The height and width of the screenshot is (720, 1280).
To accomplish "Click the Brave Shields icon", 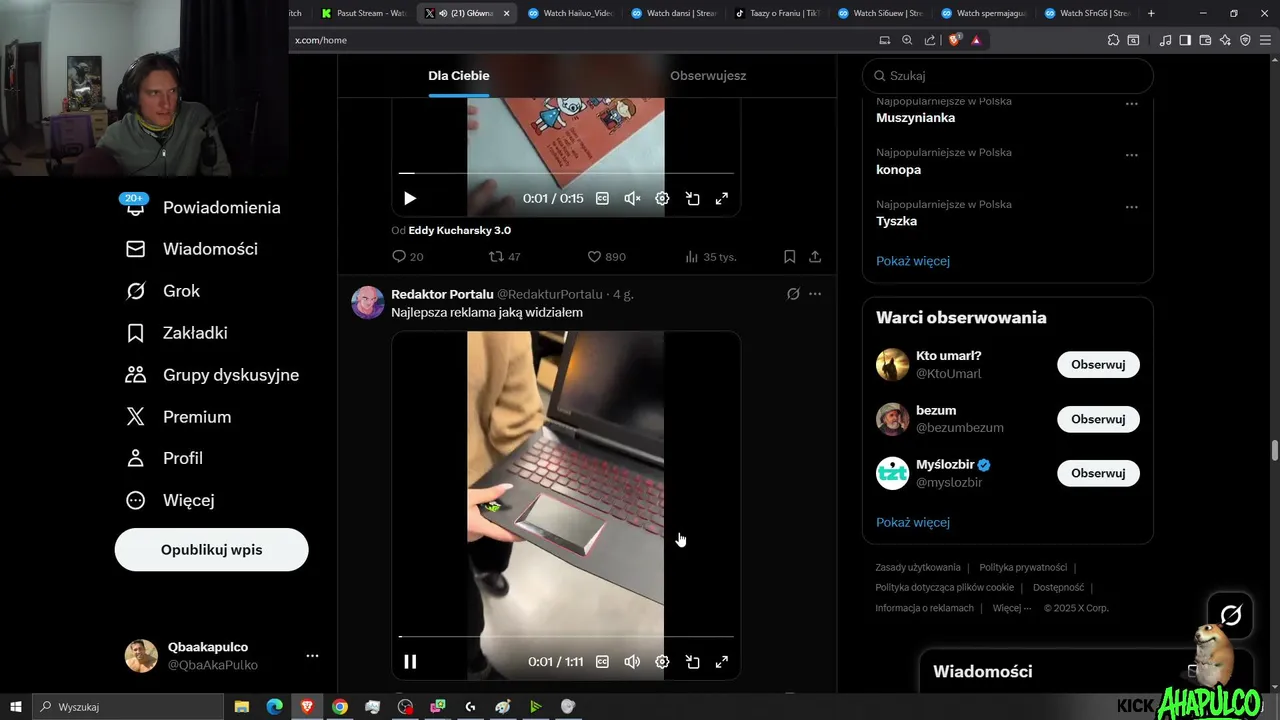I will tap(955, 40).
